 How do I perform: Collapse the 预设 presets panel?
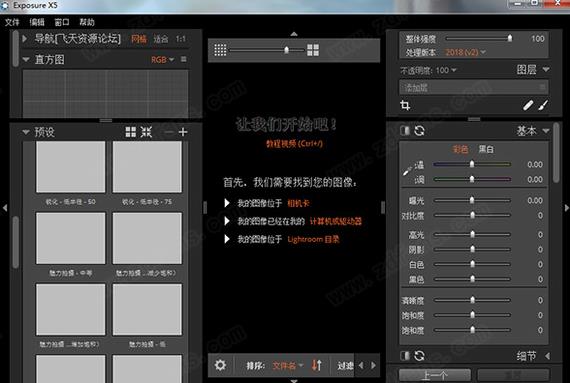click(x=25, y=132)
